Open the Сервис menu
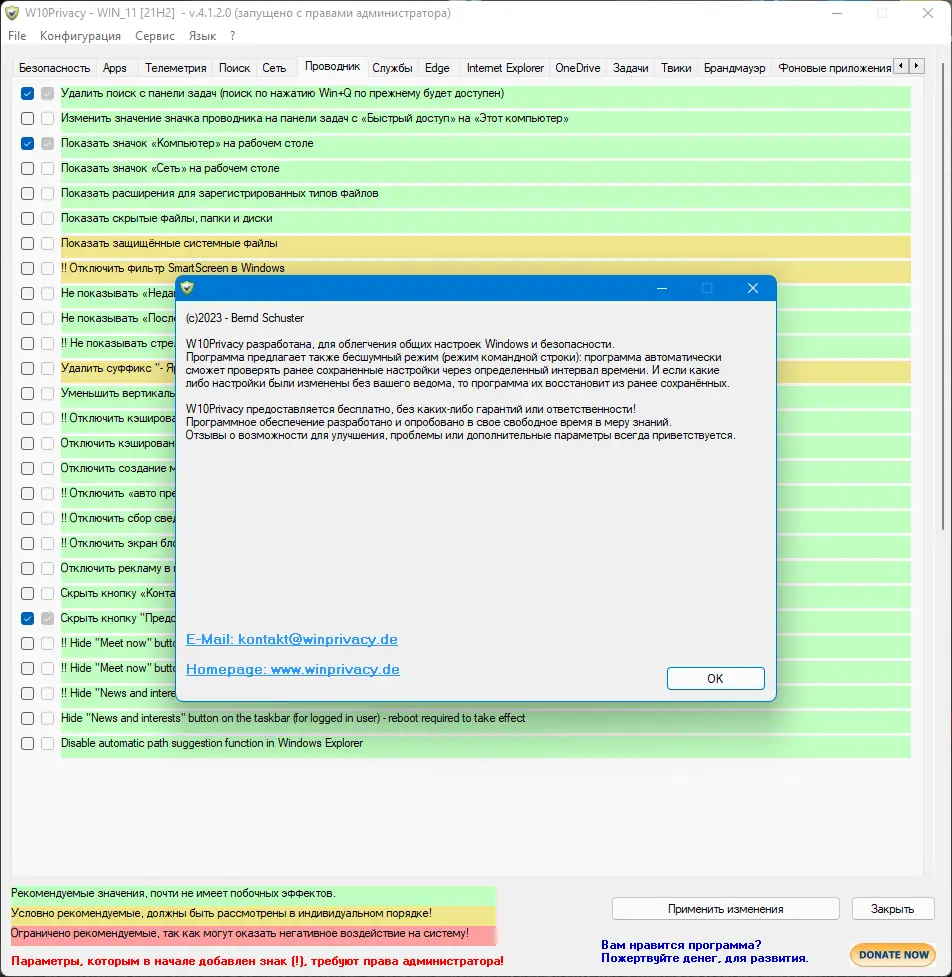 155,36
